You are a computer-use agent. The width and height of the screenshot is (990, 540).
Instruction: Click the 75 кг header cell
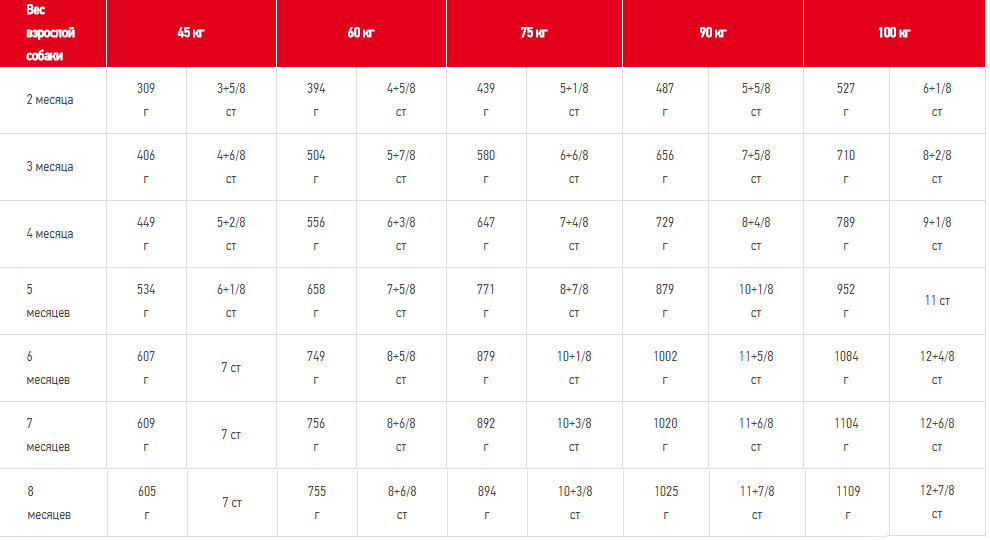coord(534,33)
